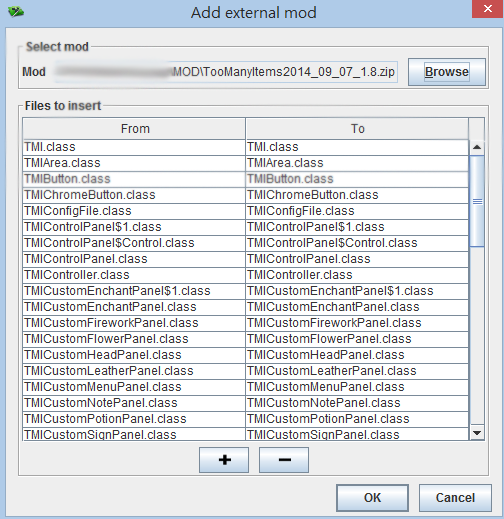Click the Mod path input field

coord(226,72)
